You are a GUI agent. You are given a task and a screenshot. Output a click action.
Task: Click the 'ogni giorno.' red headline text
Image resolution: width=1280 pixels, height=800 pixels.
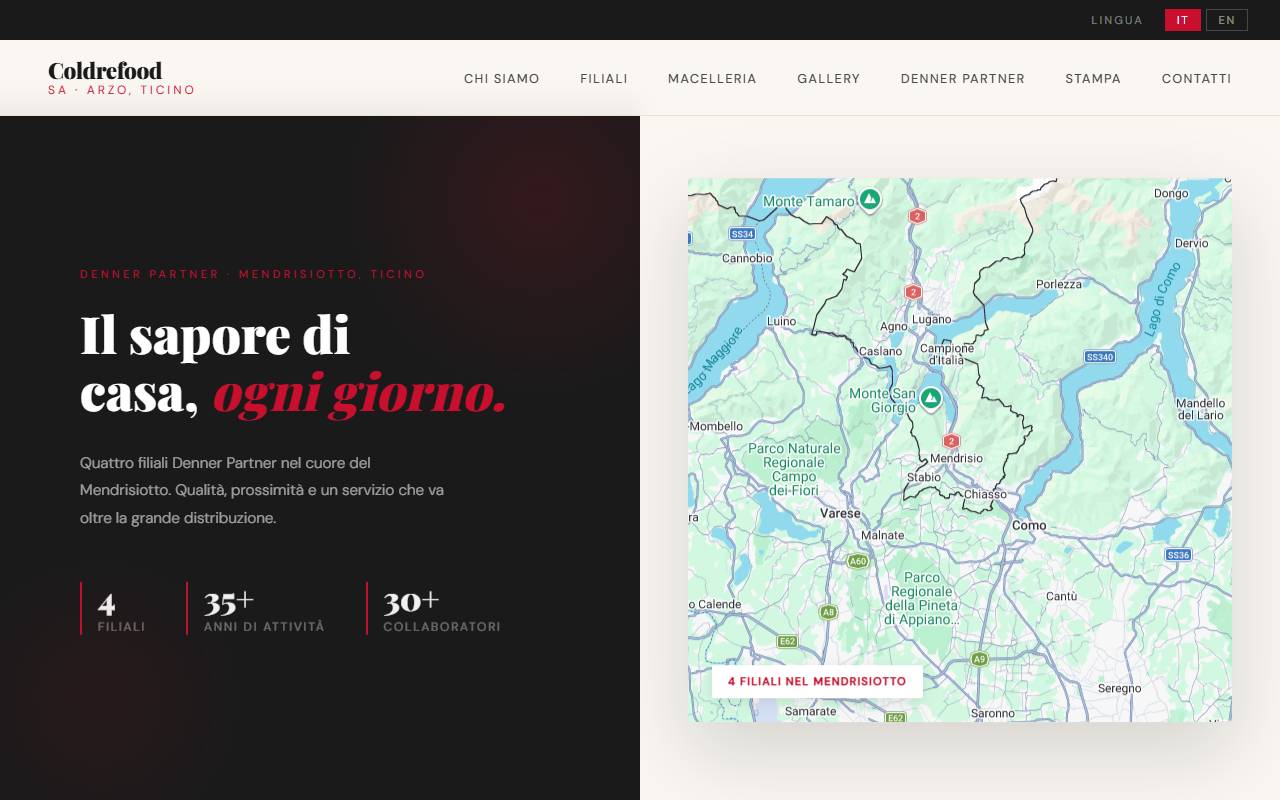tap(360, 394)
